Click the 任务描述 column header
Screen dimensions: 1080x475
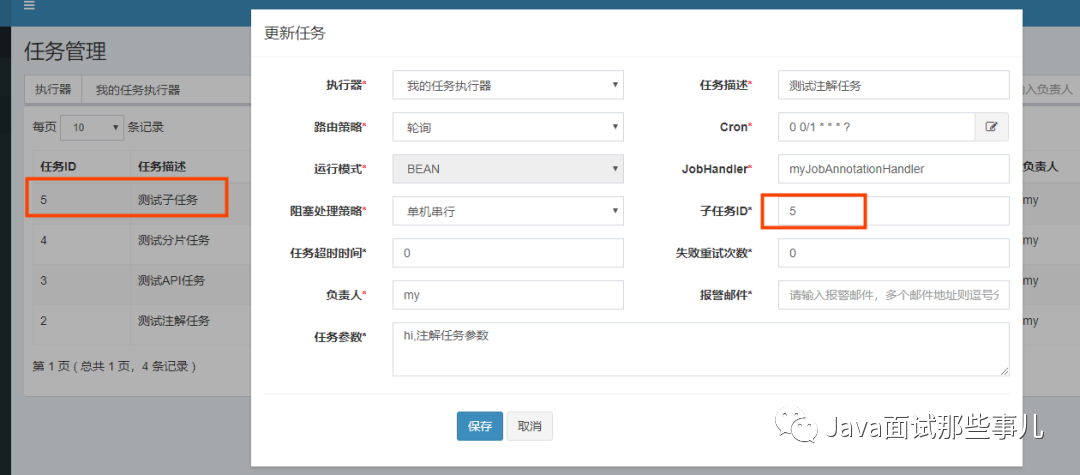162,166
